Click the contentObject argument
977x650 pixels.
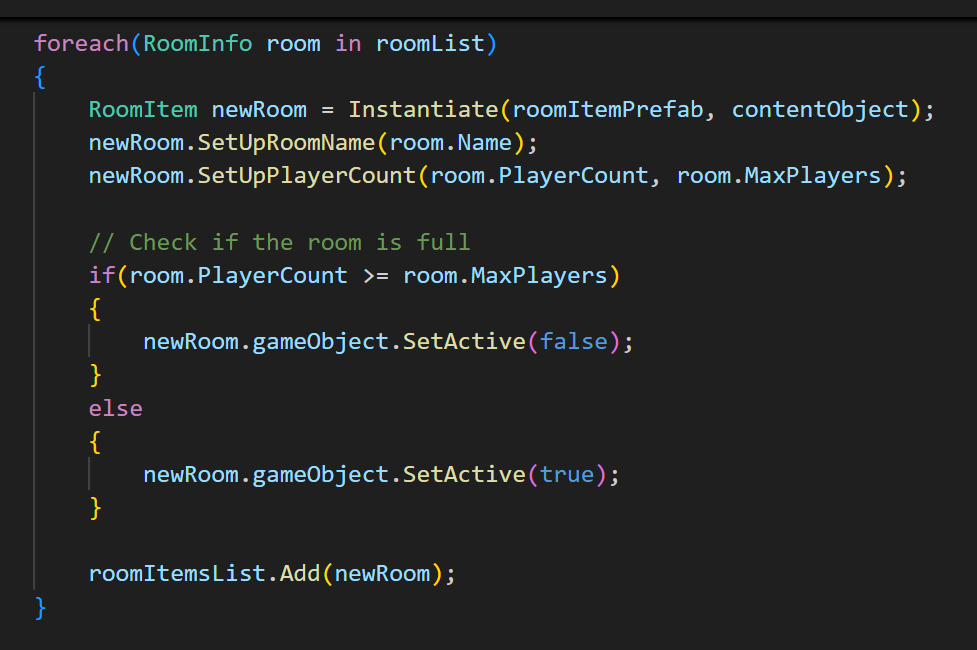819,110
